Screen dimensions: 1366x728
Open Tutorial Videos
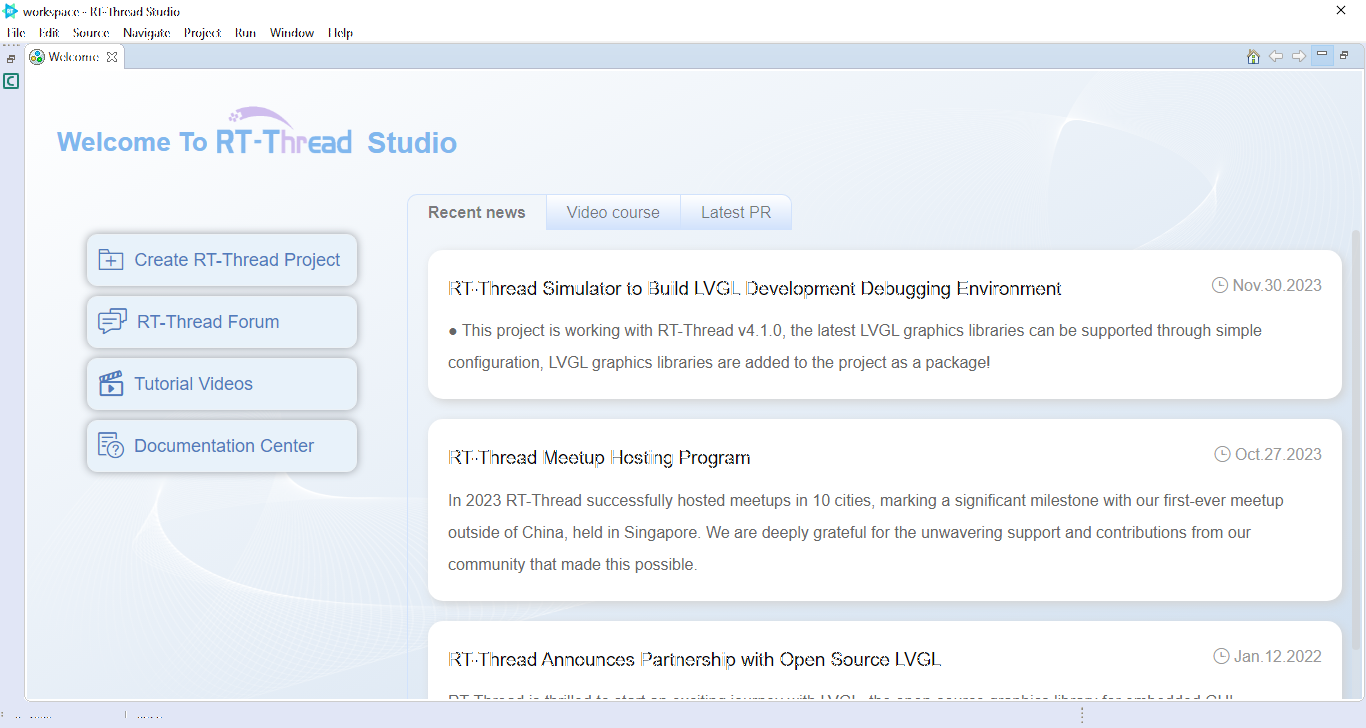[x=222, y=384]
